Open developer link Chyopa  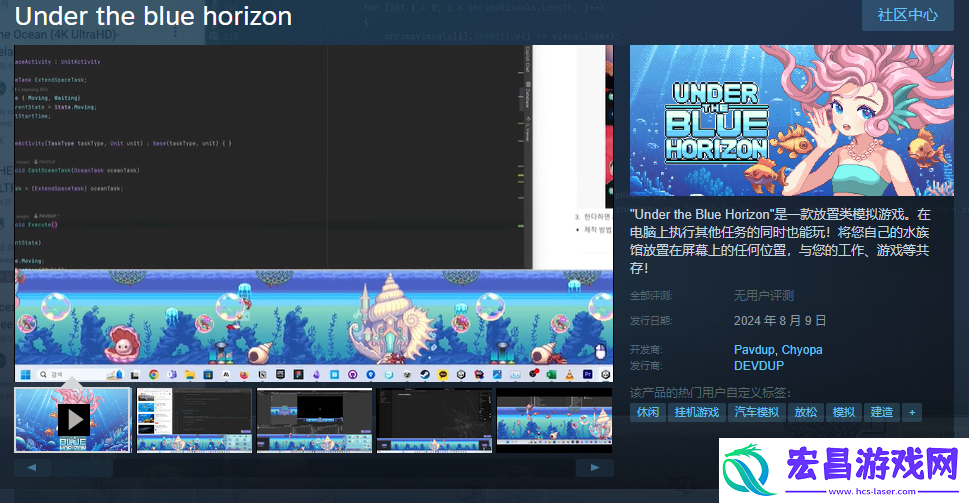tap(802, 350)
